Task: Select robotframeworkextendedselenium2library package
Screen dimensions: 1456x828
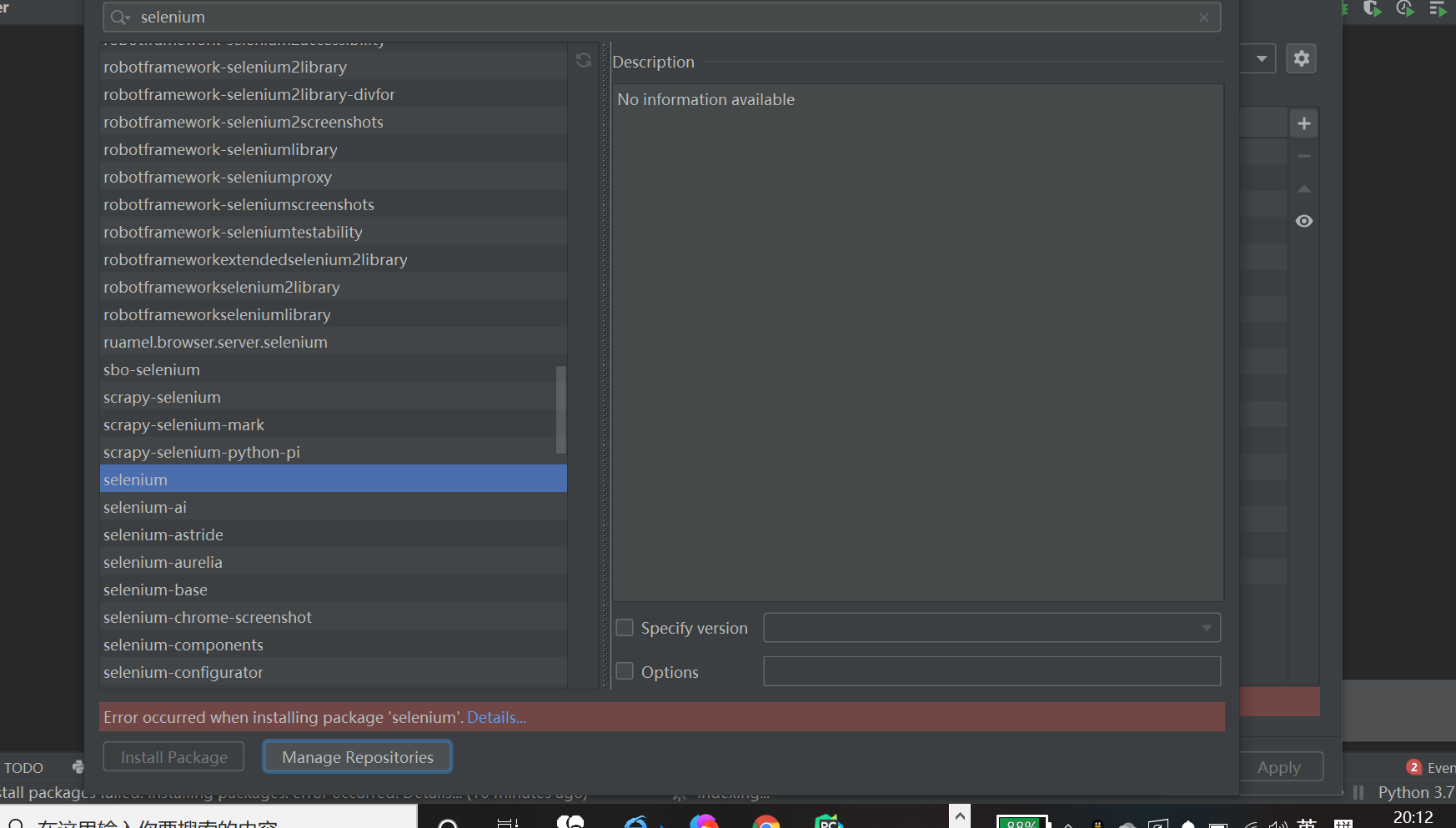Action: pos(334,258)
